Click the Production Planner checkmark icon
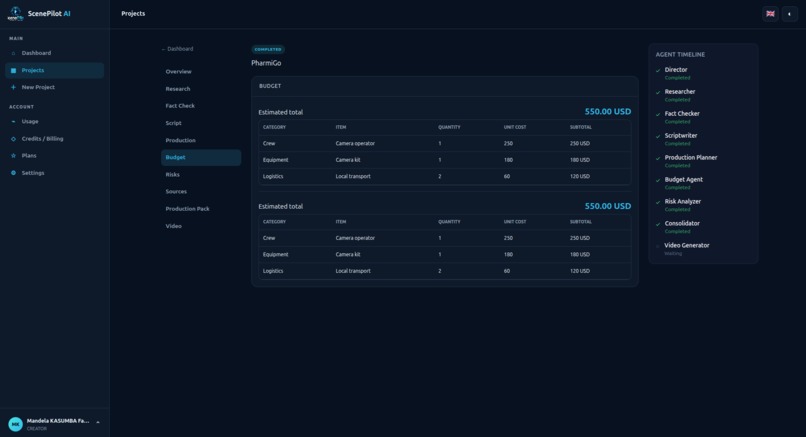Viewport: 806px width, 437px height. pyautogui.click(x=658, y=158)
